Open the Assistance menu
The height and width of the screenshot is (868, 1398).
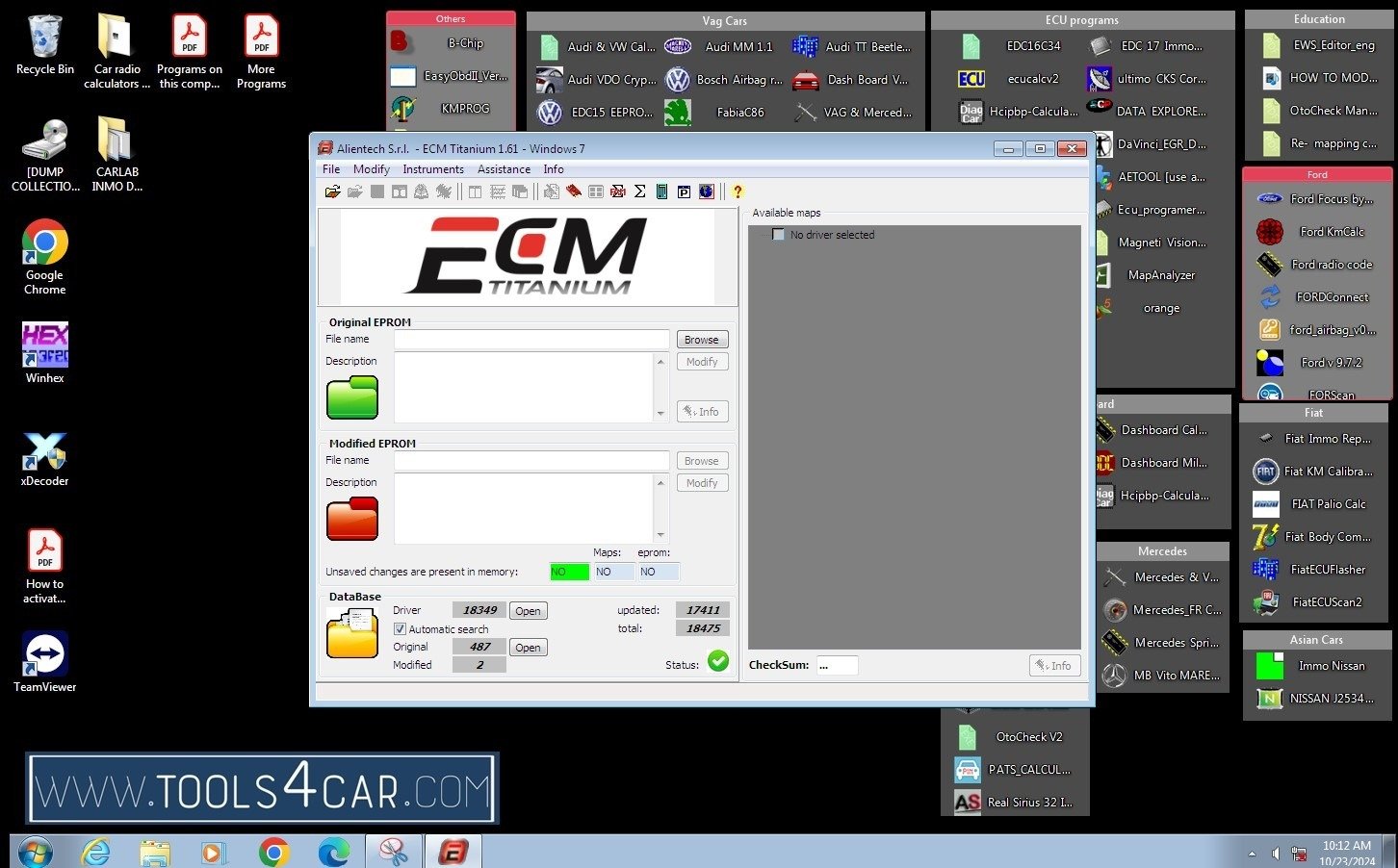coord(504,169)
